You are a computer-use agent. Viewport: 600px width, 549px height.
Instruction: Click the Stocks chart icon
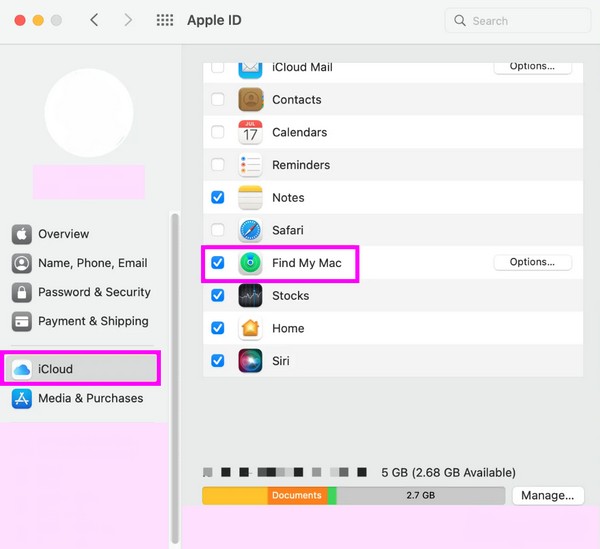[250, 295]
